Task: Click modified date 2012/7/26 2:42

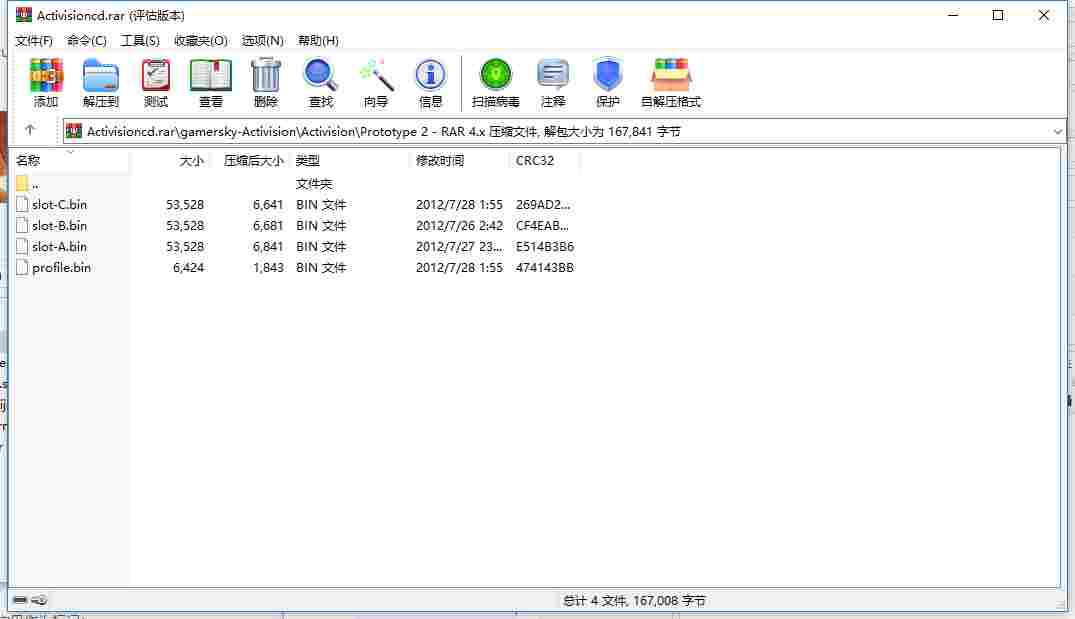Action: coord(459,226)
